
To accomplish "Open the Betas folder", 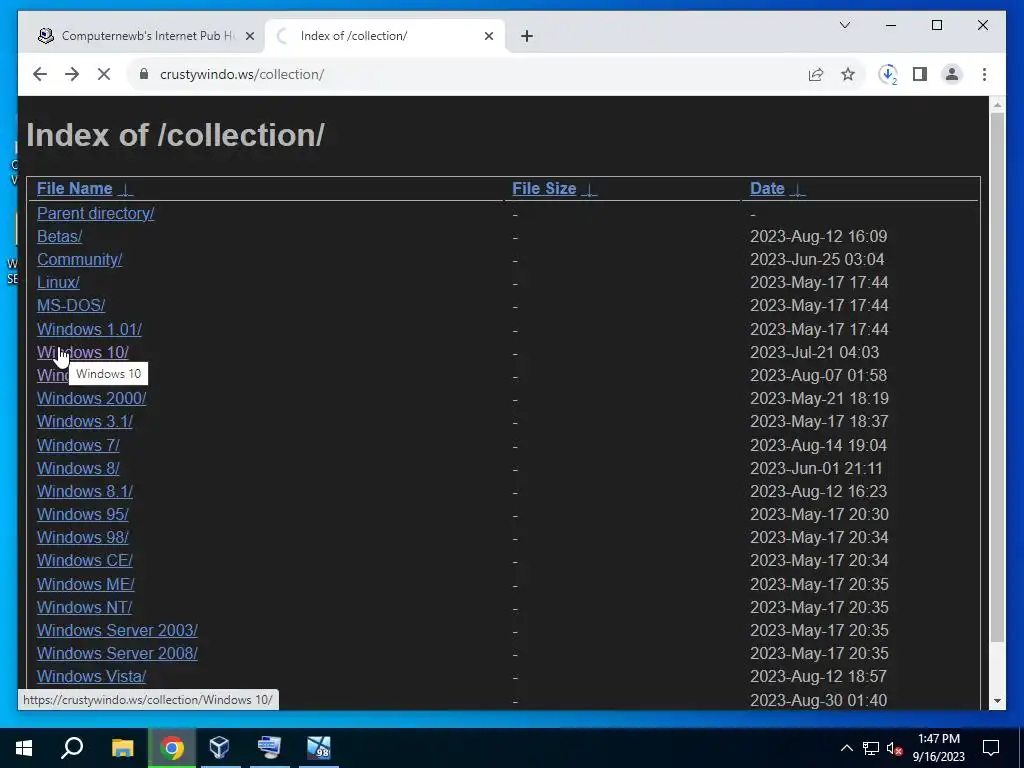I will pos(59,236).
